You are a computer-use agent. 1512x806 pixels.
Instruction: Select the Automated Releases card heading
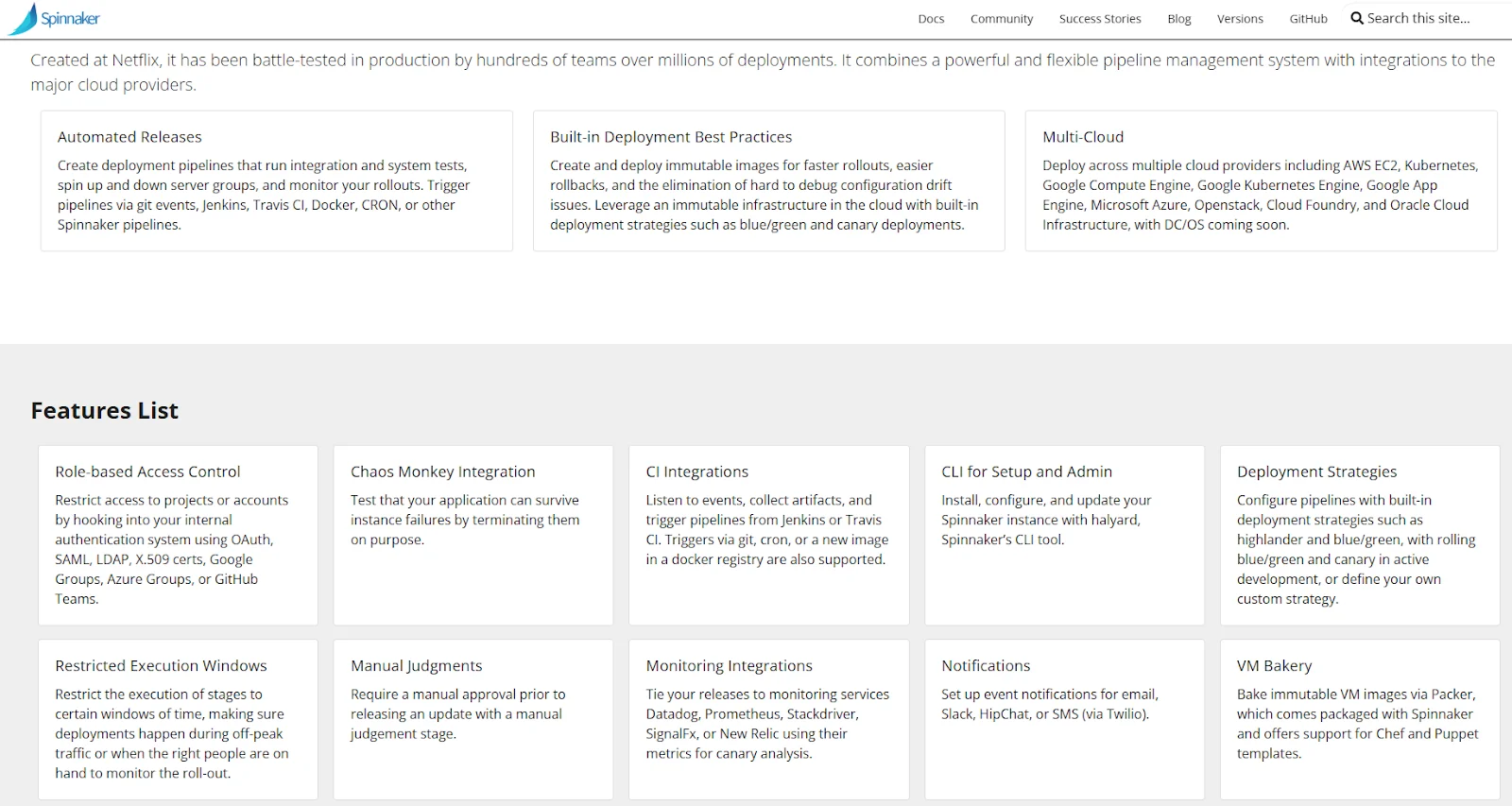point(129,137)
